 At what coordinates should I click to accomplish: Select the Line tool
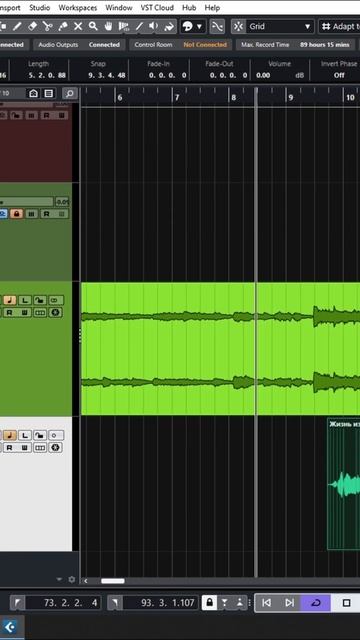point(139,27)
